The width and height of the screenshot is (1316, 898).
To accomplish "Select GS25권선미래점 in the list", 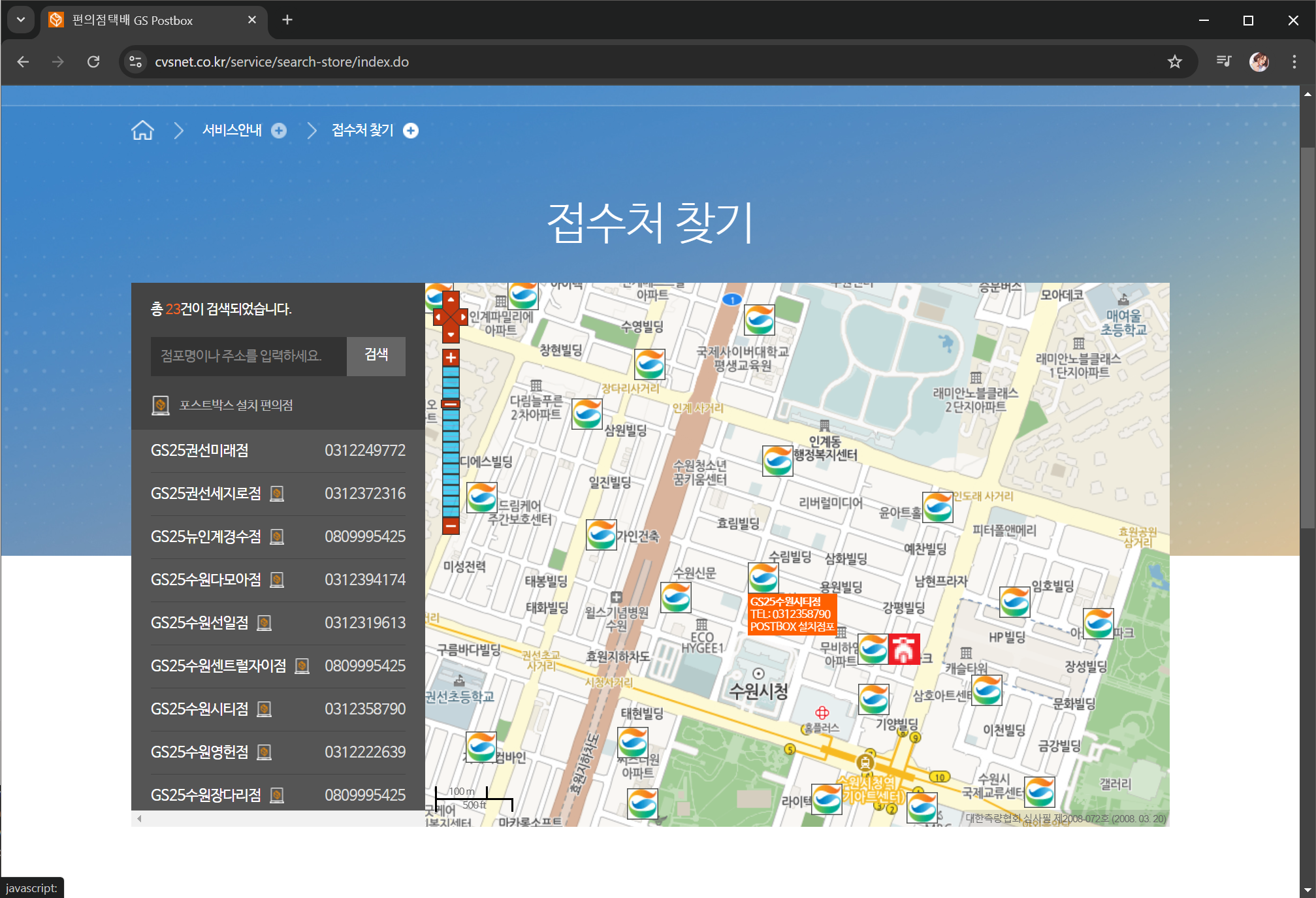I will click(x=200, y=451).
